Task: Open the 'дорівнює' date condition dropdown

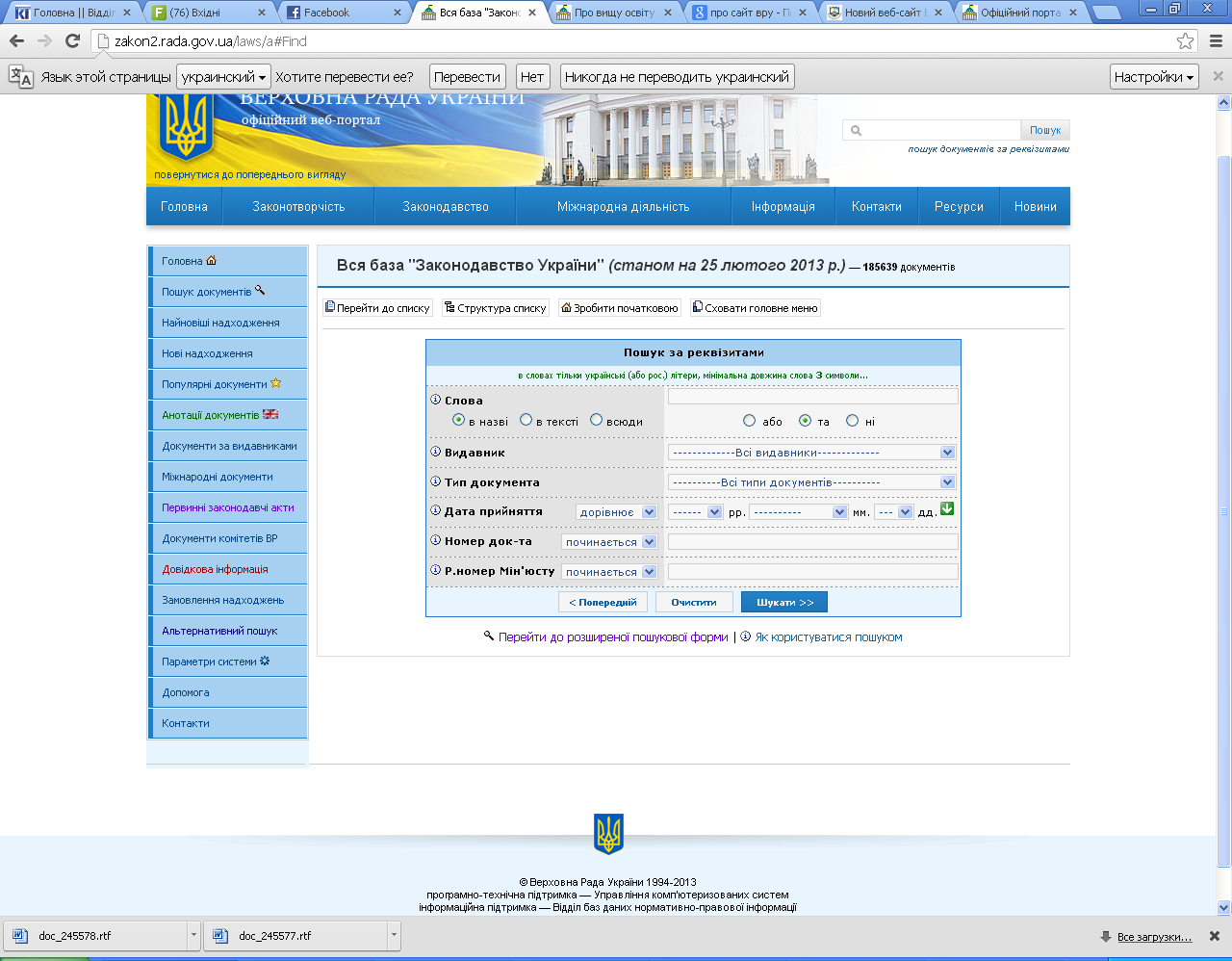Action: coord(616,512)
